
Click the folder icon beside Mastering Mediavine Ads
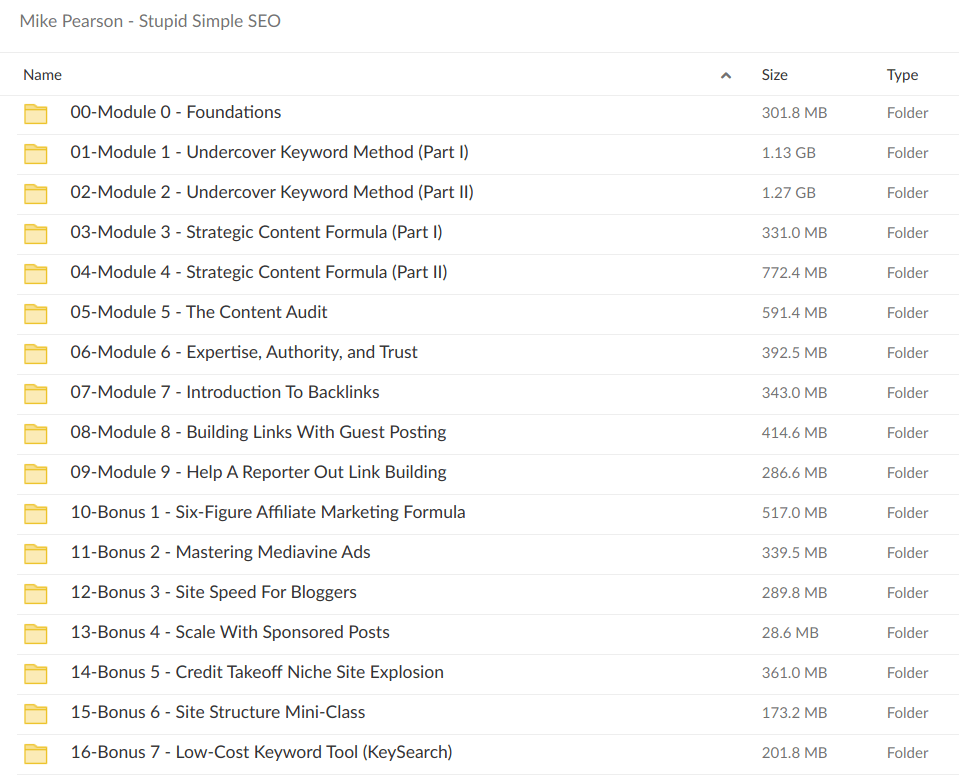point(36,553)
